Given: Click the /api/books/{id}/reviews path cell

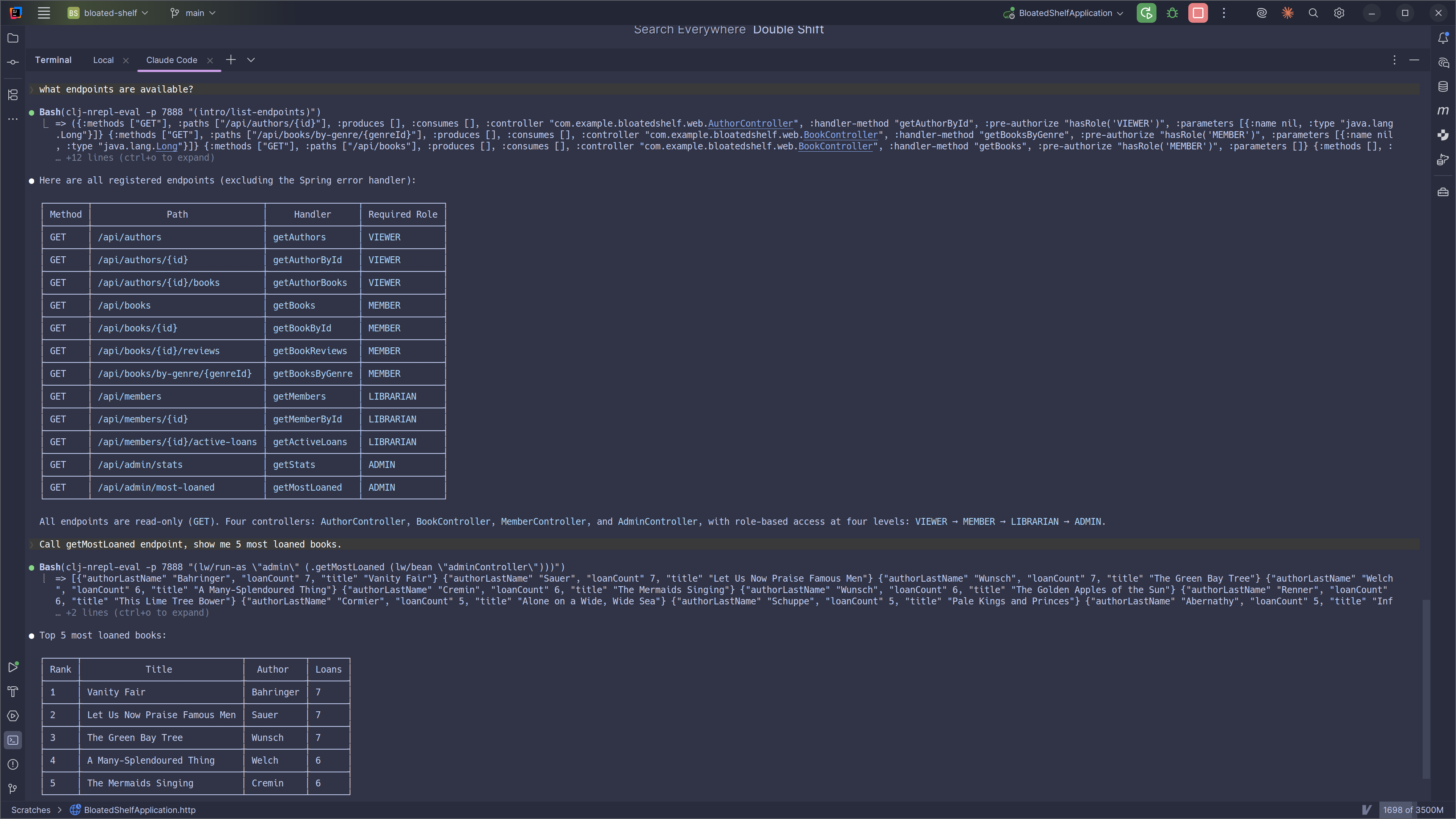Looking at the screenshot, I should 177,351.
